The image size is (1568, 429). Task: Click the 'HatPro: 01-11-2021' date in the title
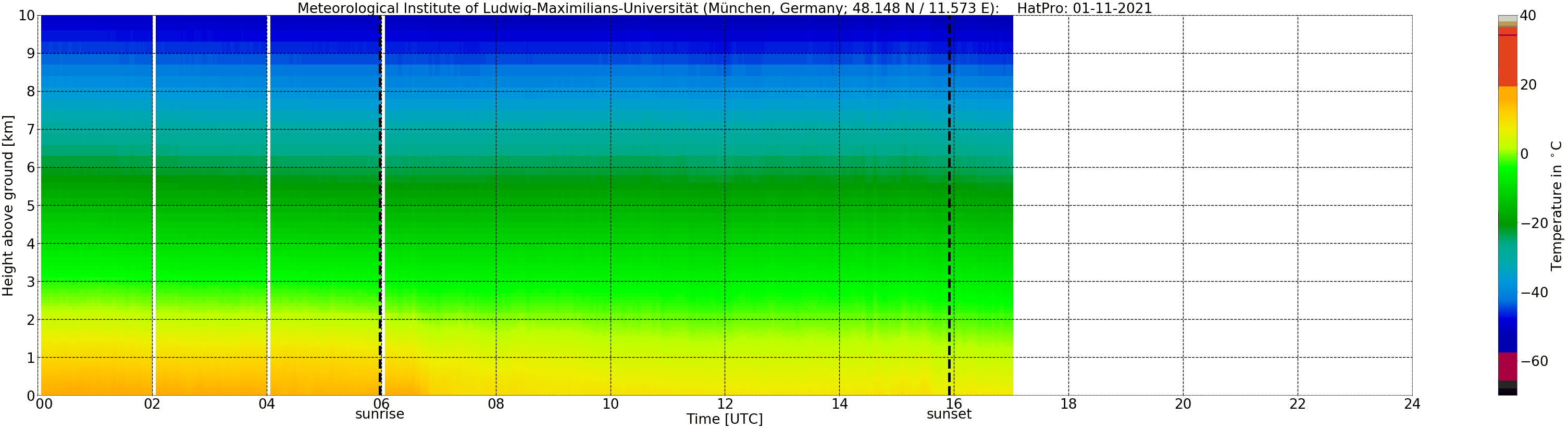tap(1085, 8)
